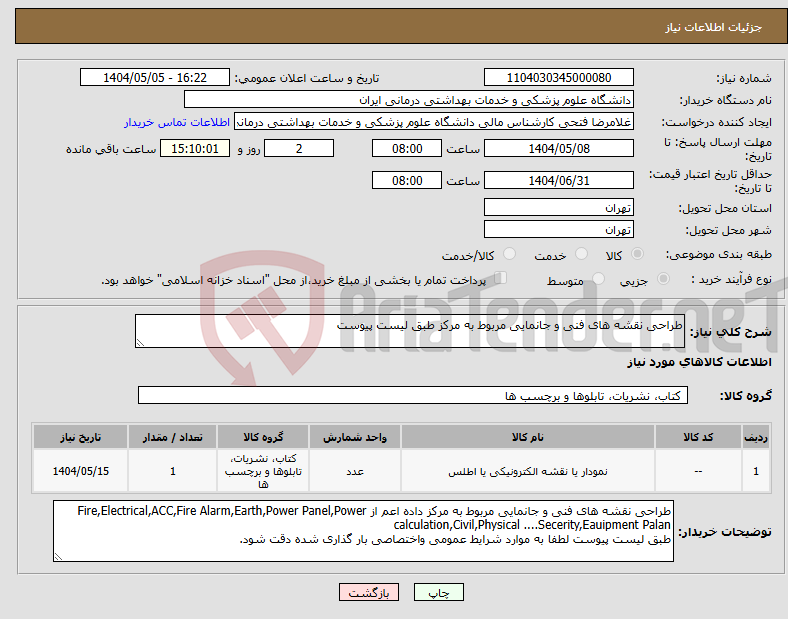This screenshot has height=619, width=788.
Task: Click the شماره نیاز label
Action: pyautogui.click(x=744, y=78)
